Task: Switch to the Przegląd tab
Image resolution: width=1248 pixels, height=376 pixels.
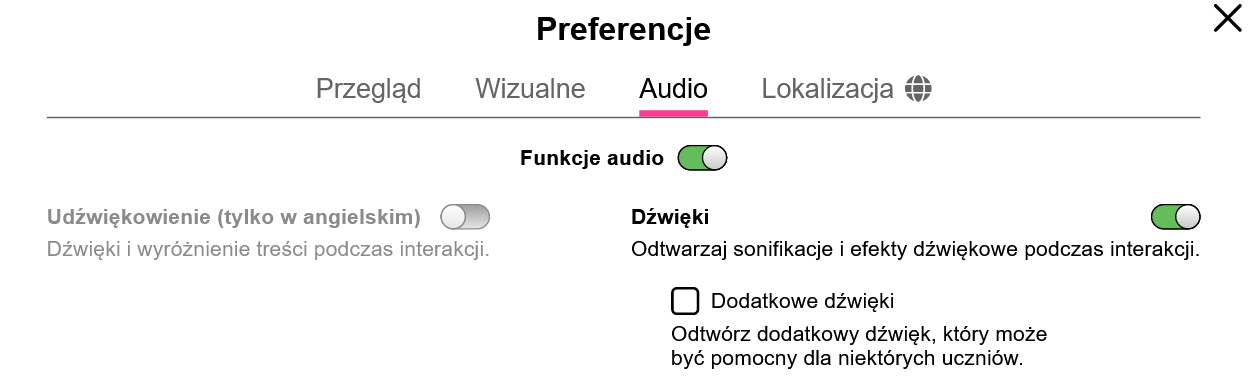Action: tap(368, 89)
